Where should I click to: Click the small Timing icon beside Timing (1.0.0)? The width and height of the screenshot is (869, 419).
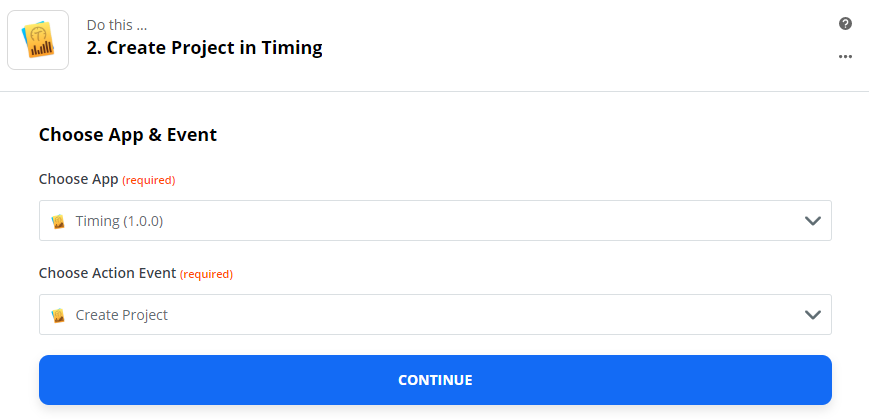[58, 221]
